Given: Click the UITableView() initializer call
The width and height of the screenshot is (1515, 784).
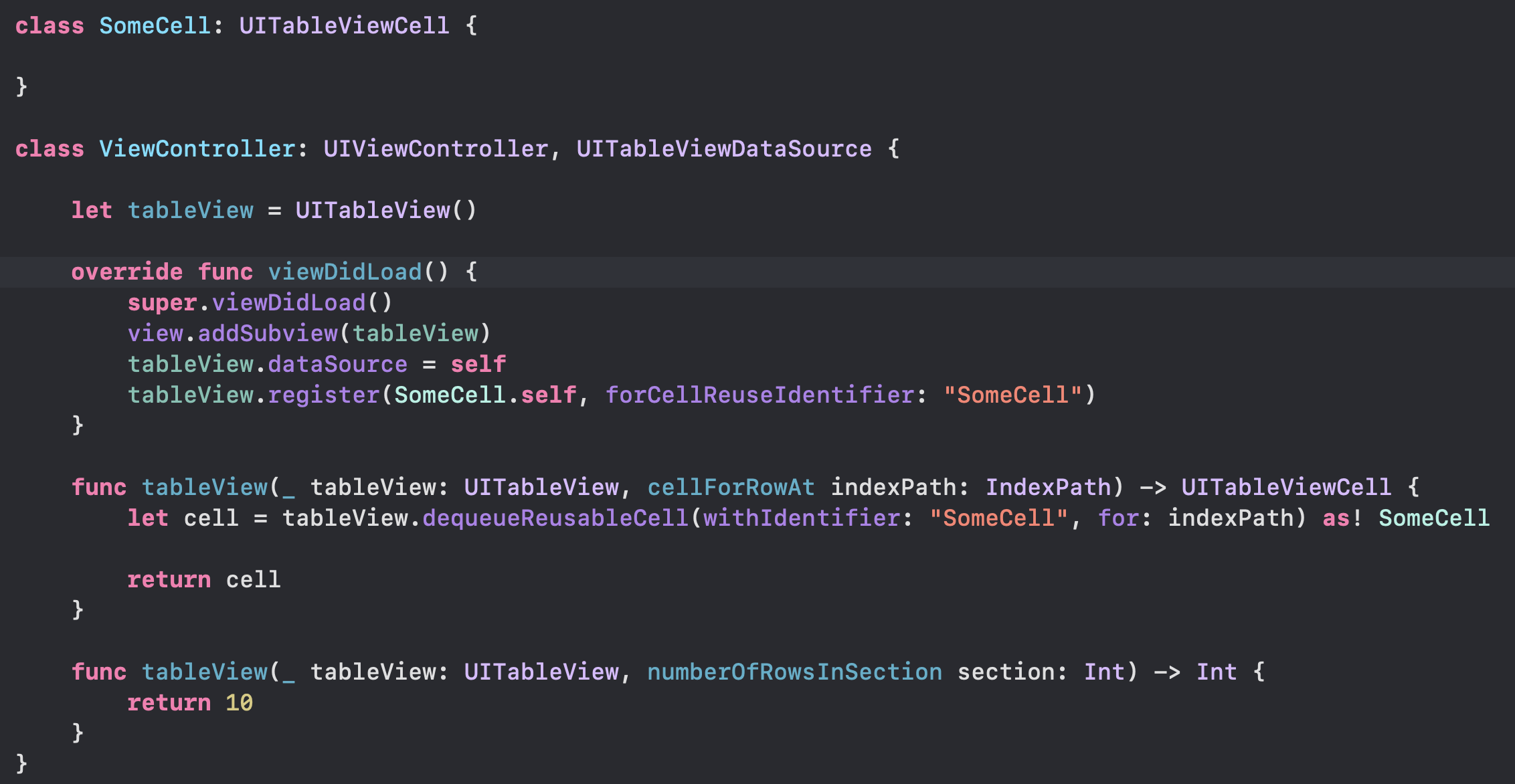Looking at the screenshot, I should [385, 210].
